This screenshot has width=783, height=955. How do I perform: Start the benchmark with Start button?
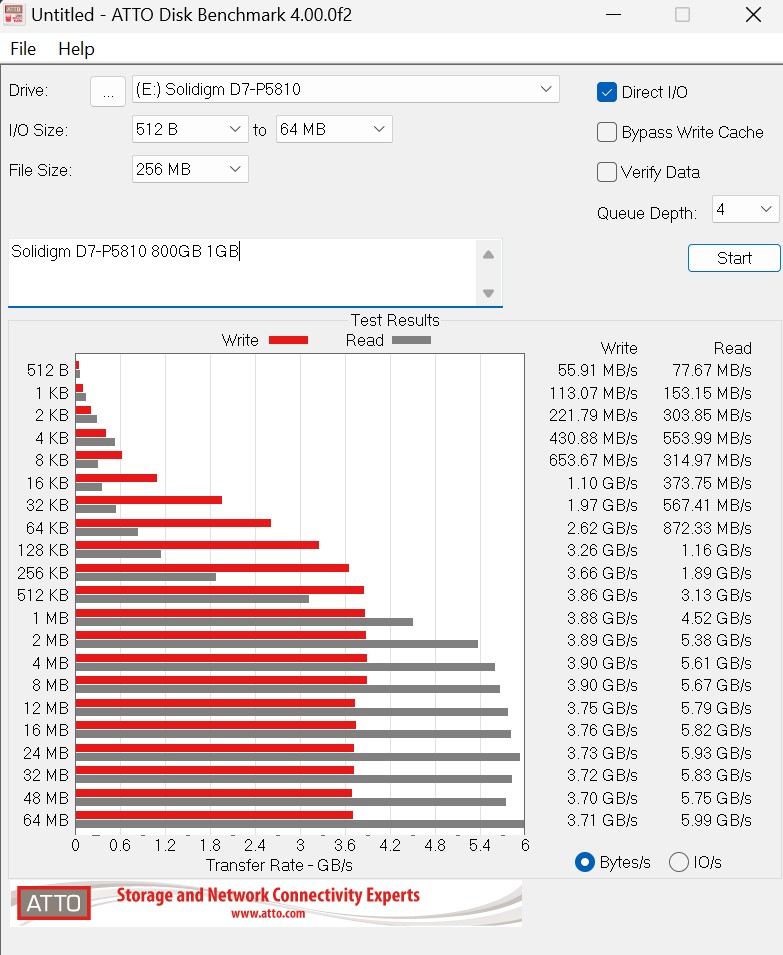[734, 258]
